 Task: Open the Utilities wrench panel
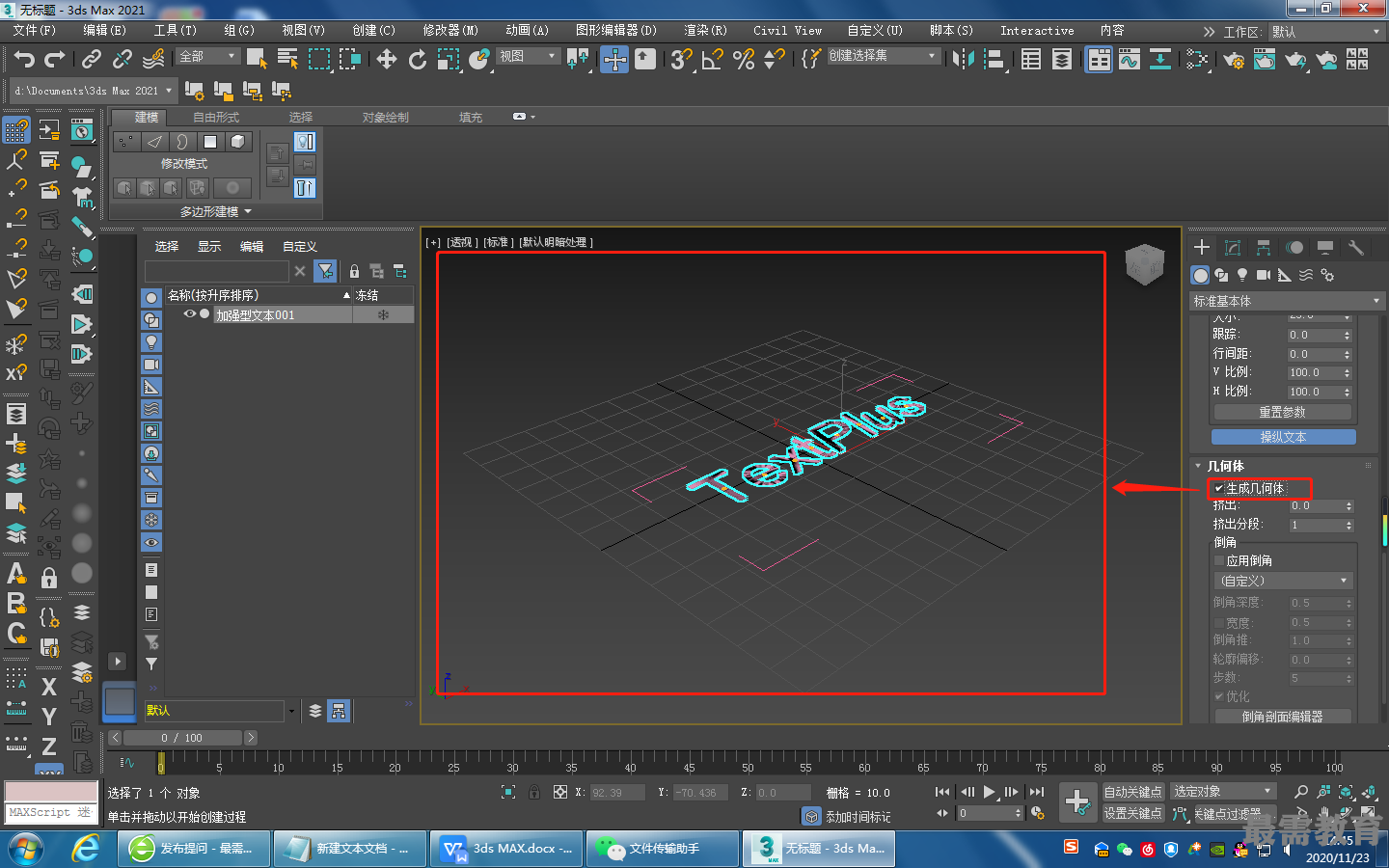(x=1356, y=248)
